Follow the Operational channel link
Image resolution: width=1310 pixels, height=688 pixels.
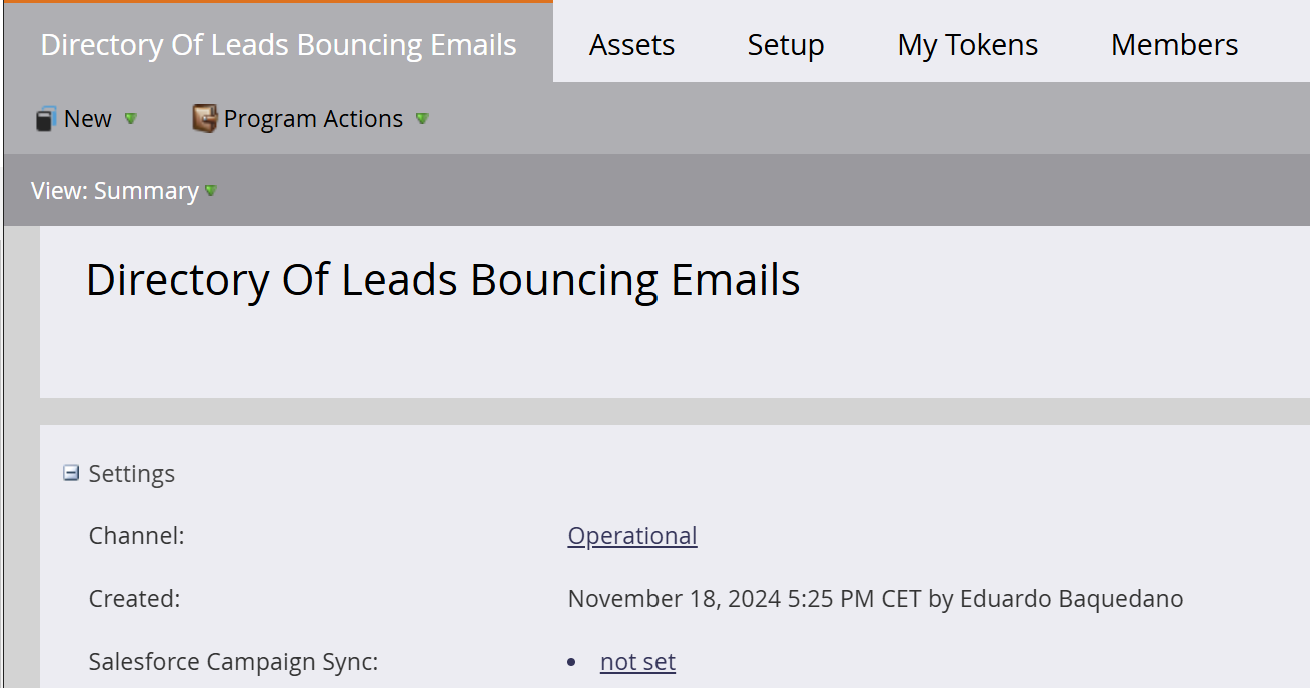632,536
